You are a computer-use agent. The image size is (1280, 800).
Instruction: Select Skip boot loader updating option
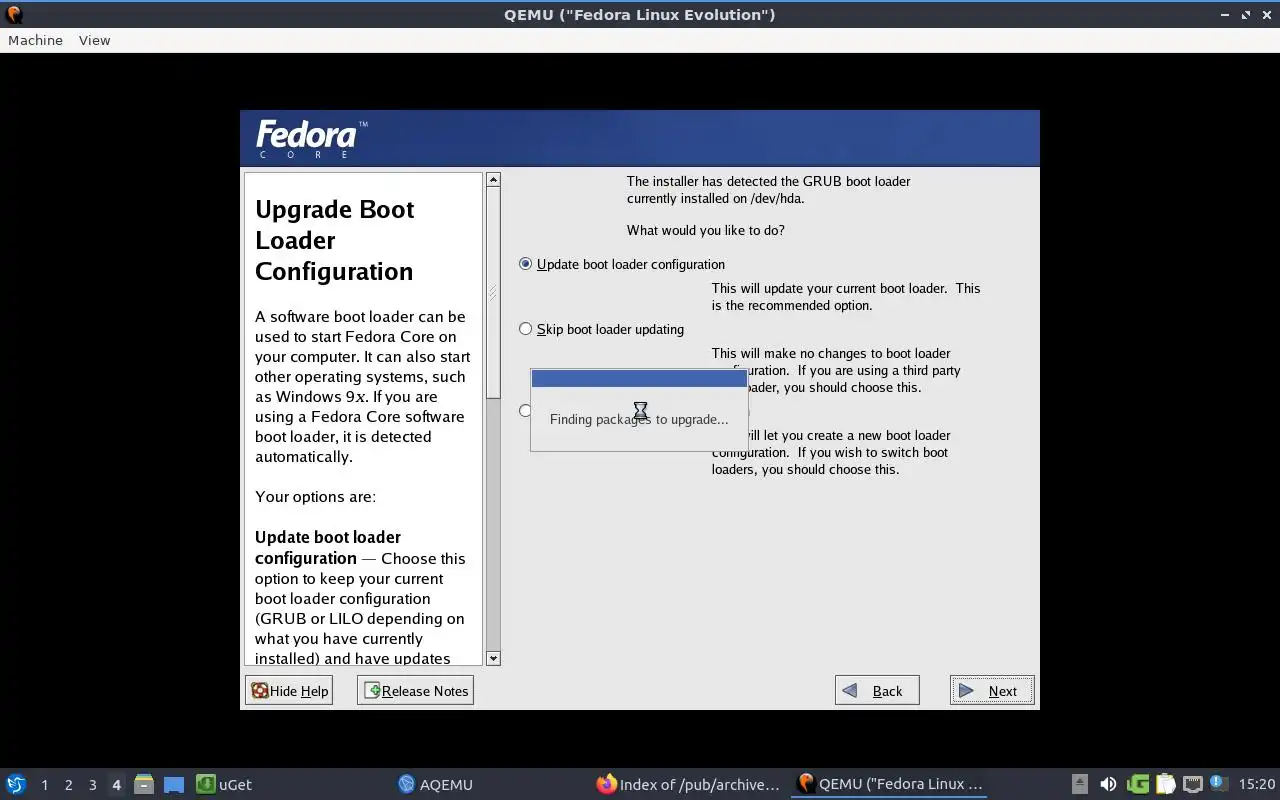click(x=602, y=329)
